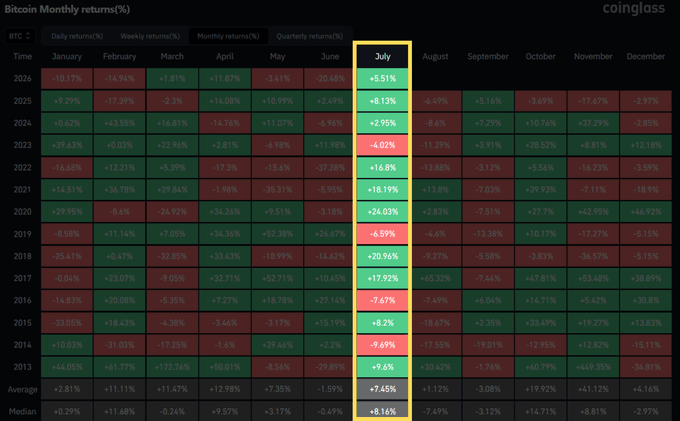The image size is (680, 421).
Task: Click the July 2023 cell -4.02%
Action: tap(382, 145)
